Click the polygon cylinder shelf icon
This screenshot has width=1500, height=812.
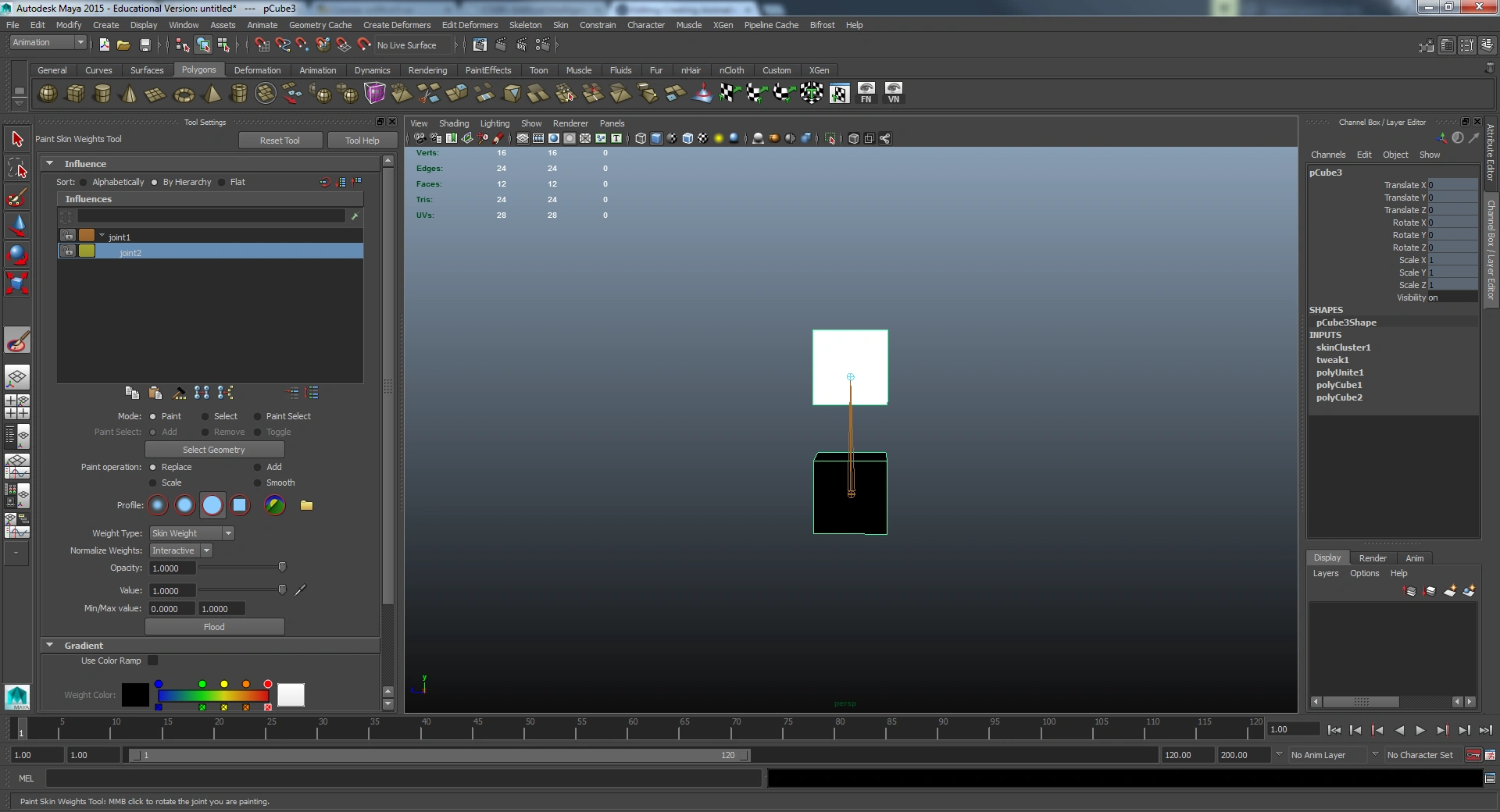102,94
